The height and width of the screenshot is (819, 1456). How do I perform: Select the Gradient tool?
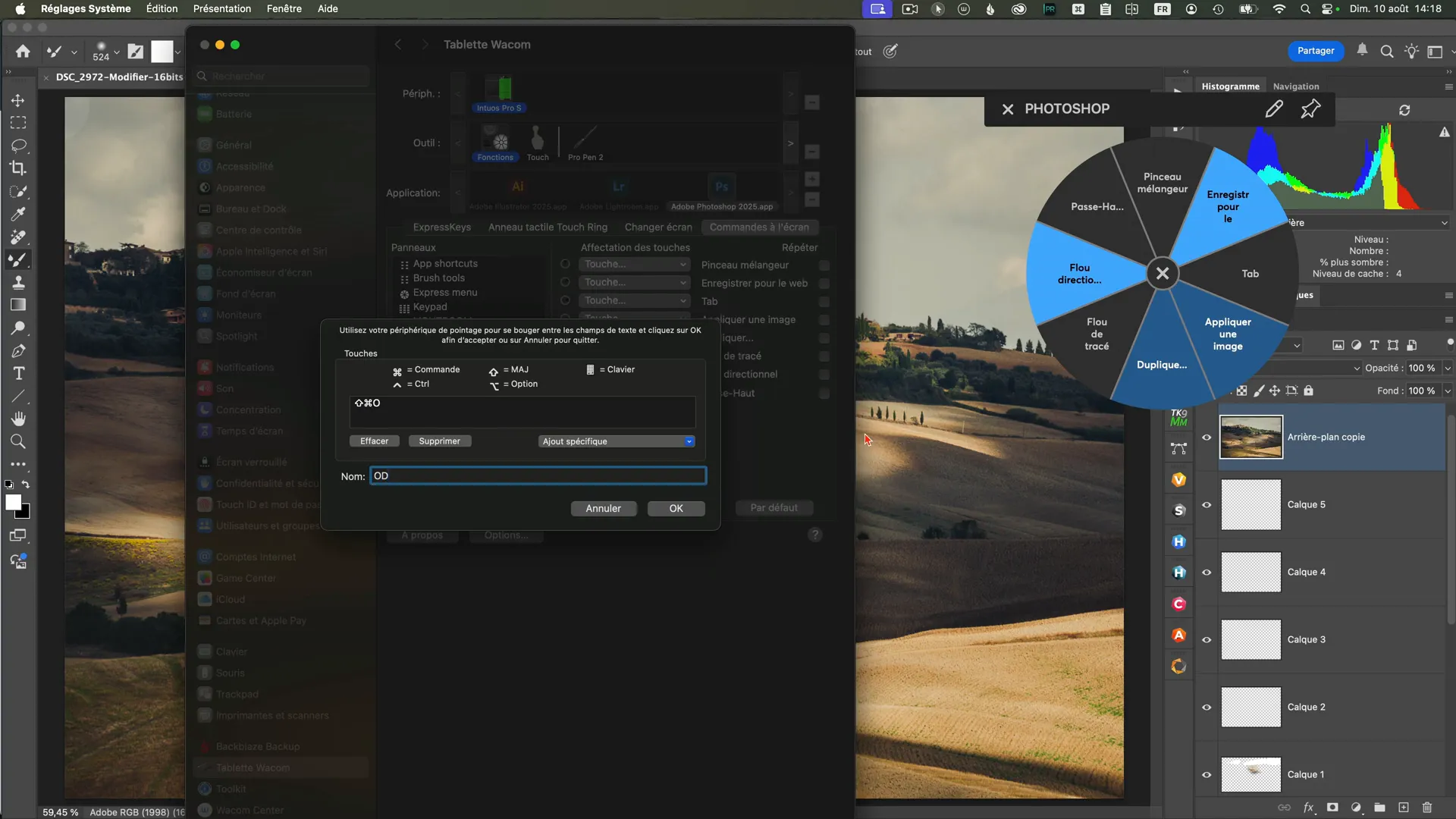[x=18, y=305]
